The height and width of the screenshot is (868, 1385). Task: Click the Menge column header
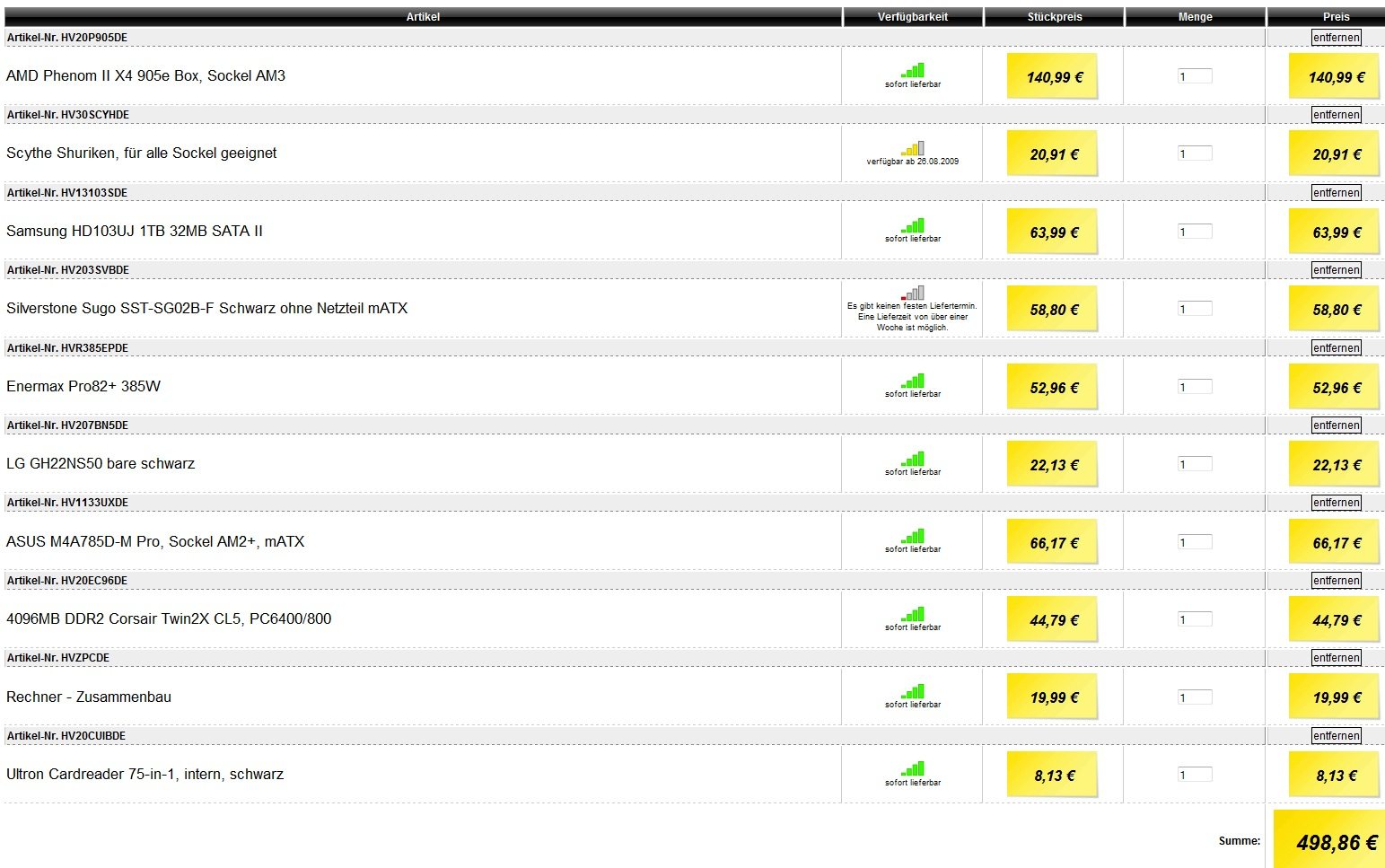pos(1195,17)
